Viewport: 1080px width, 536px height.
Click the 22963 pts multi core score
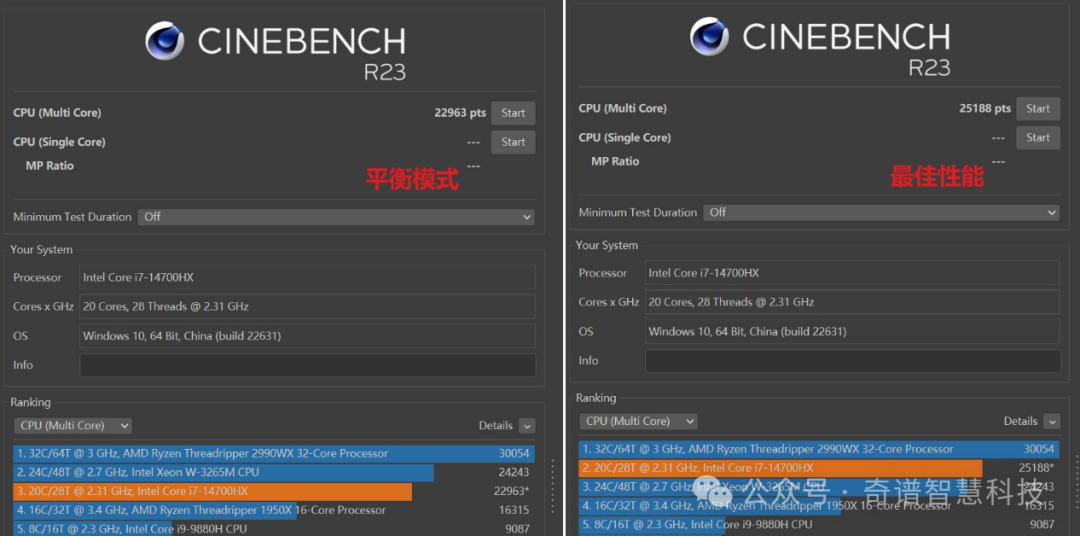tap(460, 113)
